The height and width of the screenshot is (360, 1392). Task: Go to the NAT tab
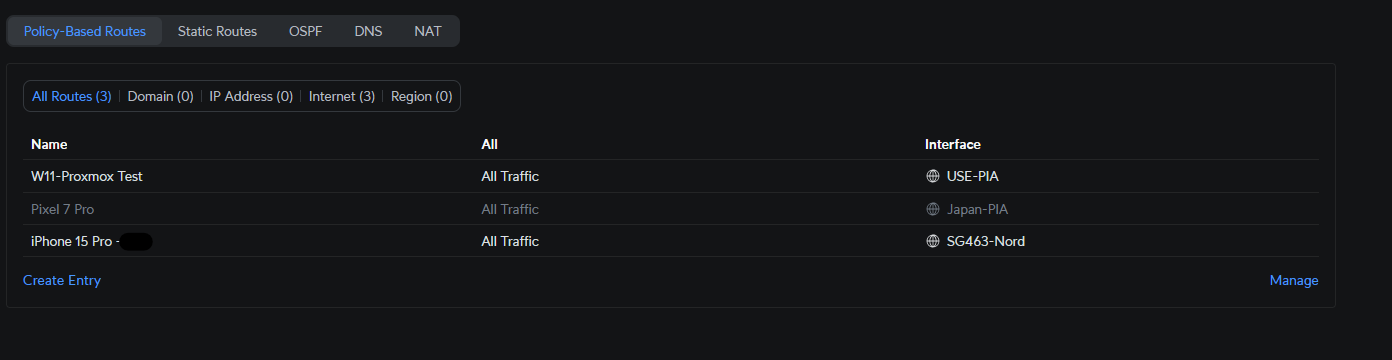428,31
